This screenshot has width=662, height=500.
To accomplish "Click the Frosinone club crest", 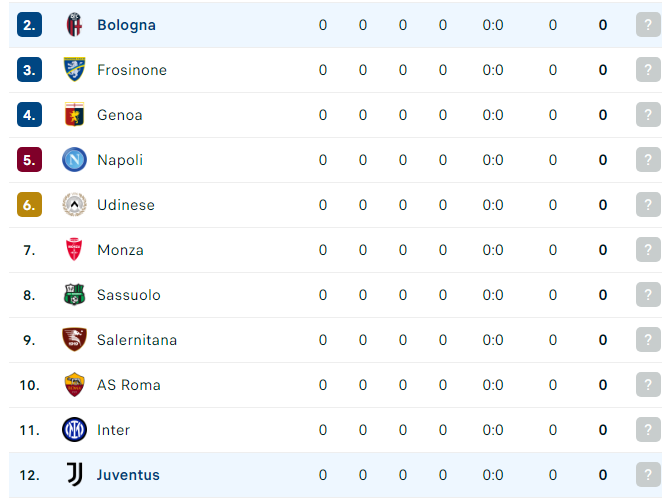I will [x=74, y=70].
